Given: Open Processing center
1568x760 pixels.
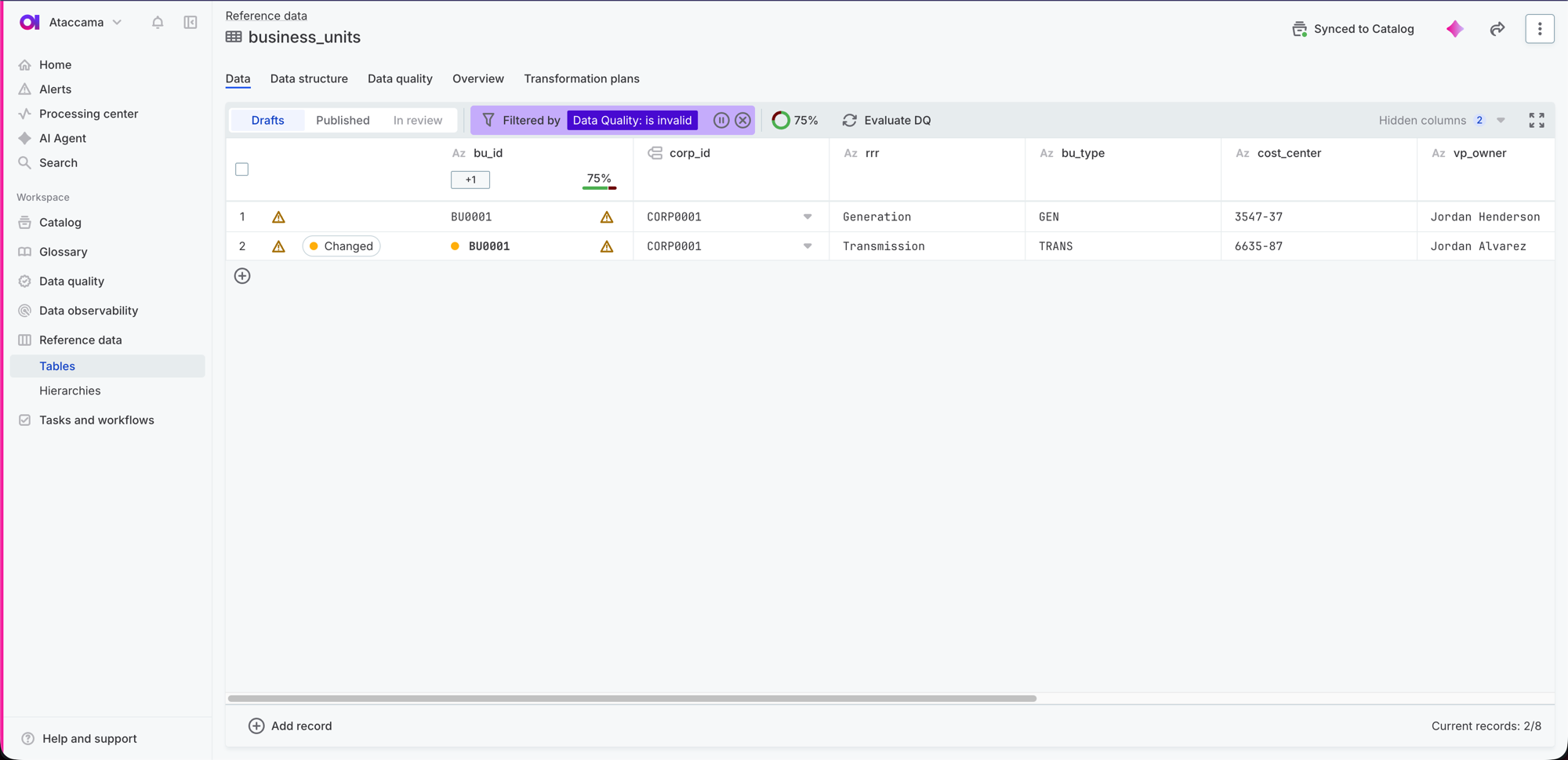Looking at the screenshot, I should (x=89, y=114).
